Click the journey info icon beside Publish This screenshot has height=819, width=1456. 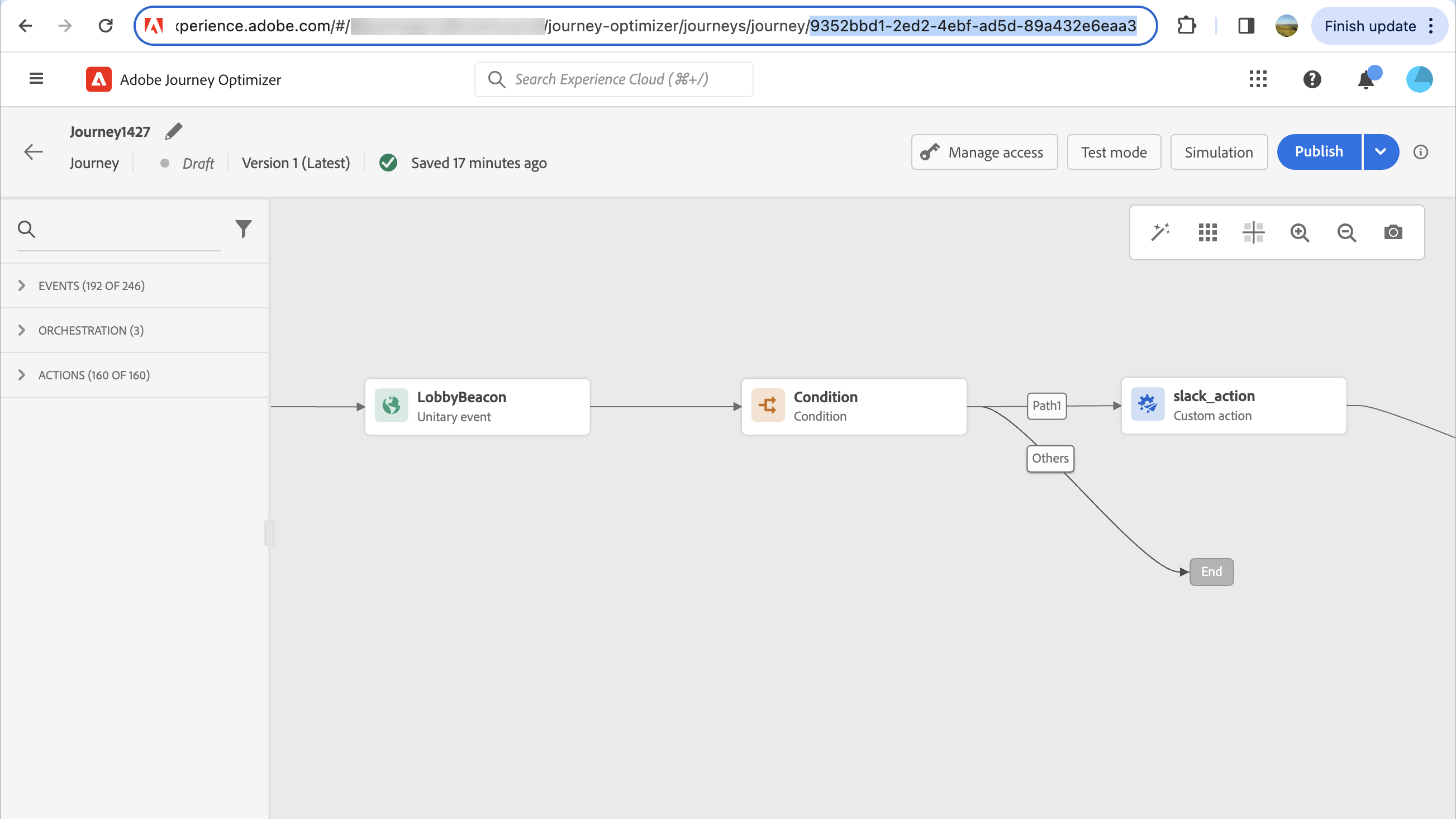[x=1420, y=152]
